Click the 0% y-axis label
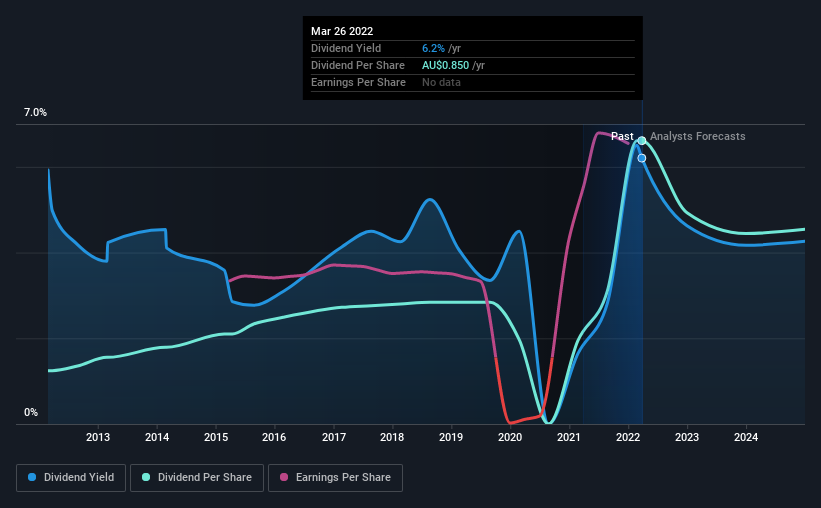Viewport: 821px width, 508px height. pyautogui.click(x=31, y=413)
